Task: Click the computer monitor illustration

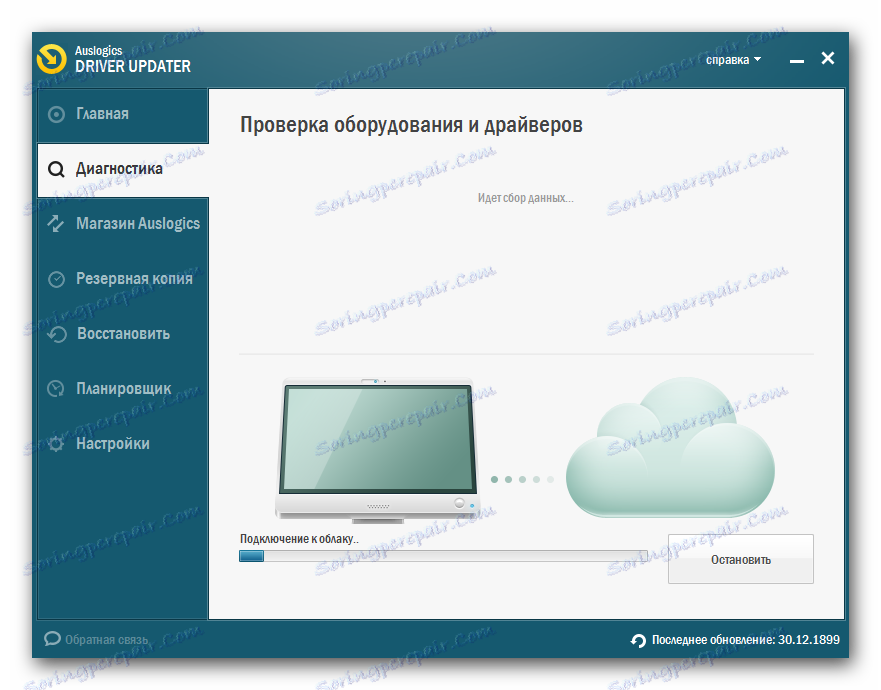Action: (378, 451)
